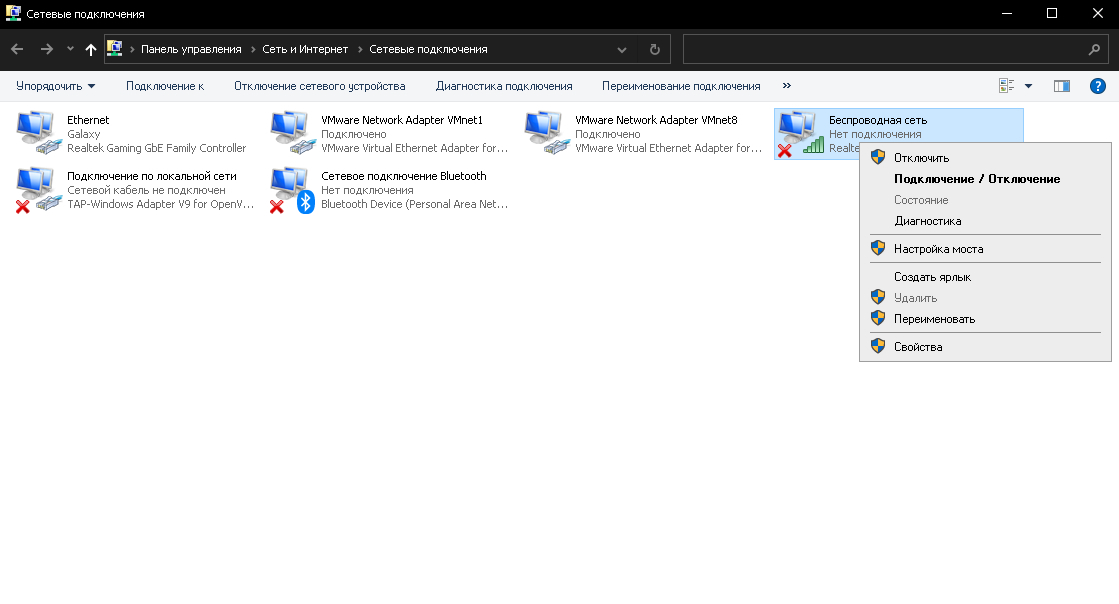Viewport: 1119px width, 604px height.
Task: Toggle the preview pane icon
Action: (1062, 86)
